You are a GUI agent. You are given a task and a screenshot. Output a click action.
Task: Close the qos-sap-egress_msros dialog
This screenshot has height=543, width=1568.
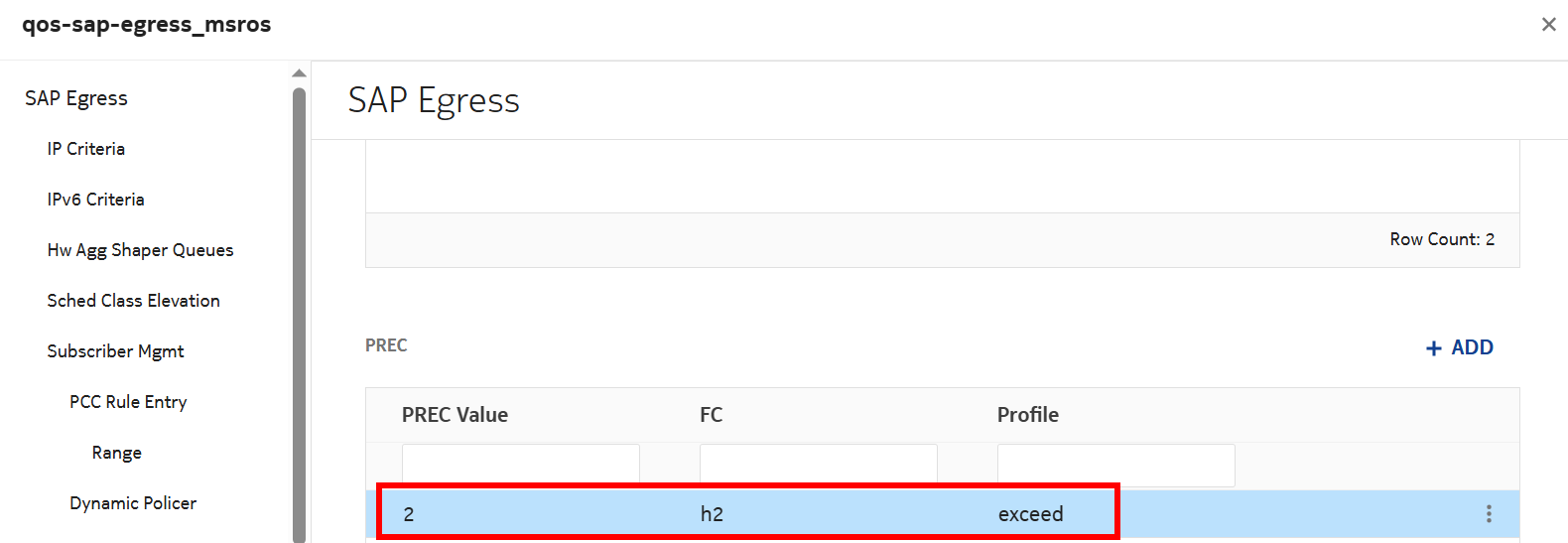[x=1548, y=25]
